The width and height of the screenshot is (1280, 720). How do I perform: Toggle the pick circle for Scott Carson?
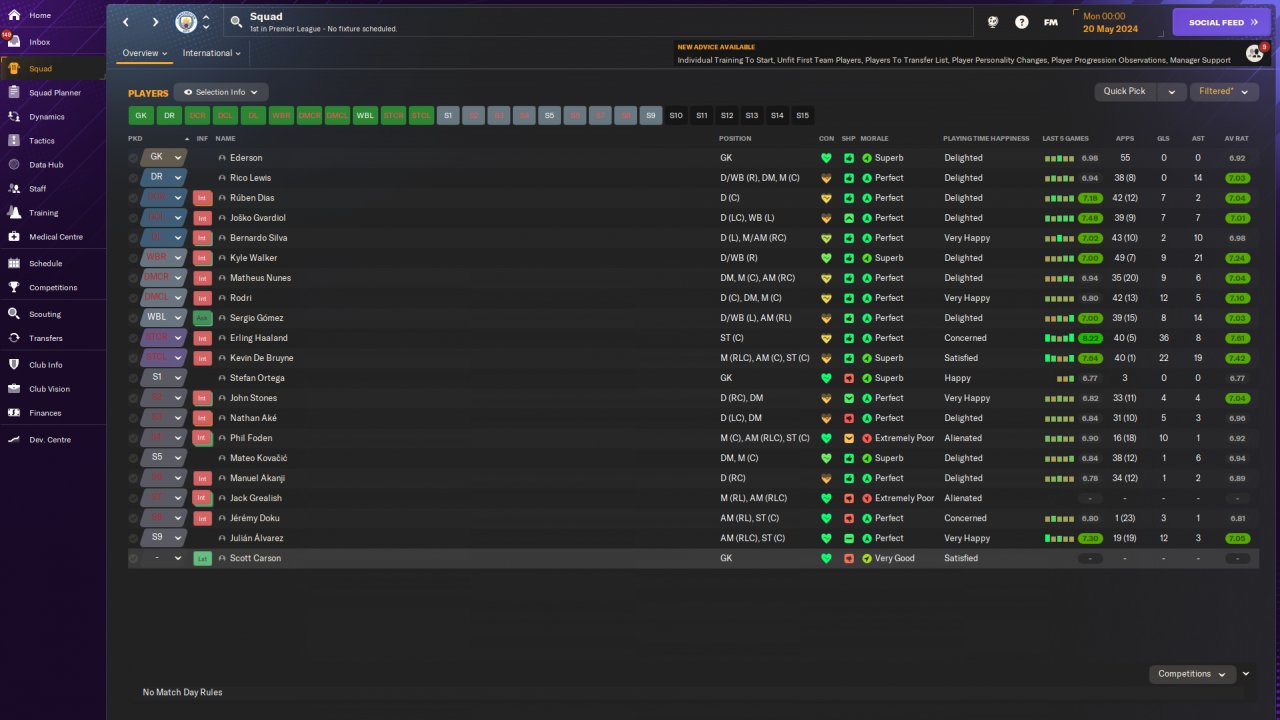pos(134,558)
